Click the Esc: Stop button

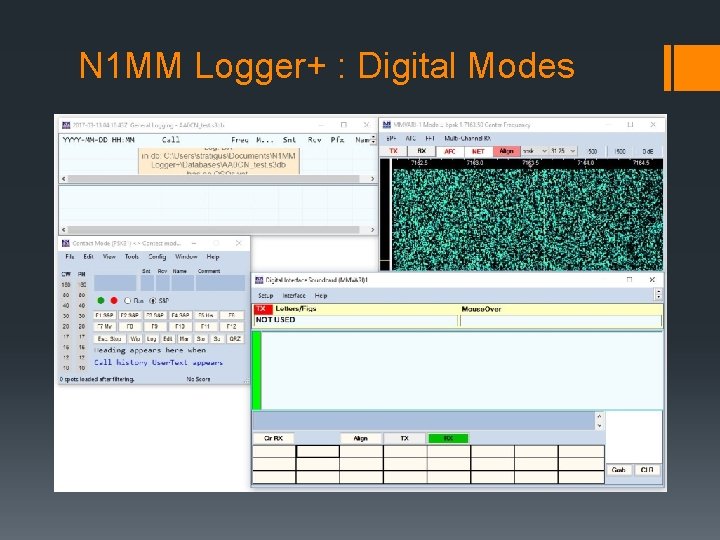point(110,339)
